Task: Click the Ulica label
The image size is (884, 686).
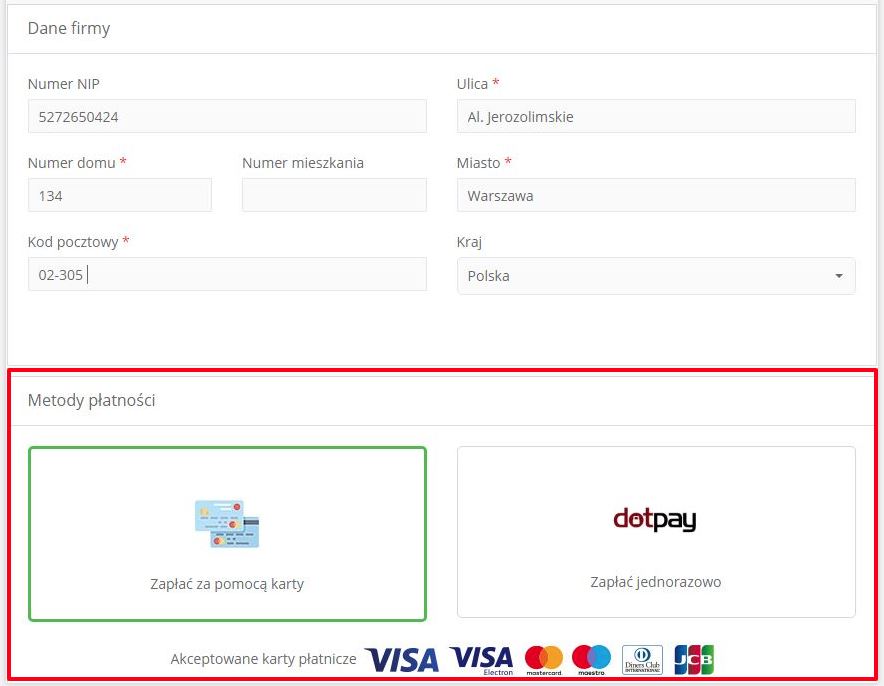Action: tap(472, 84)
